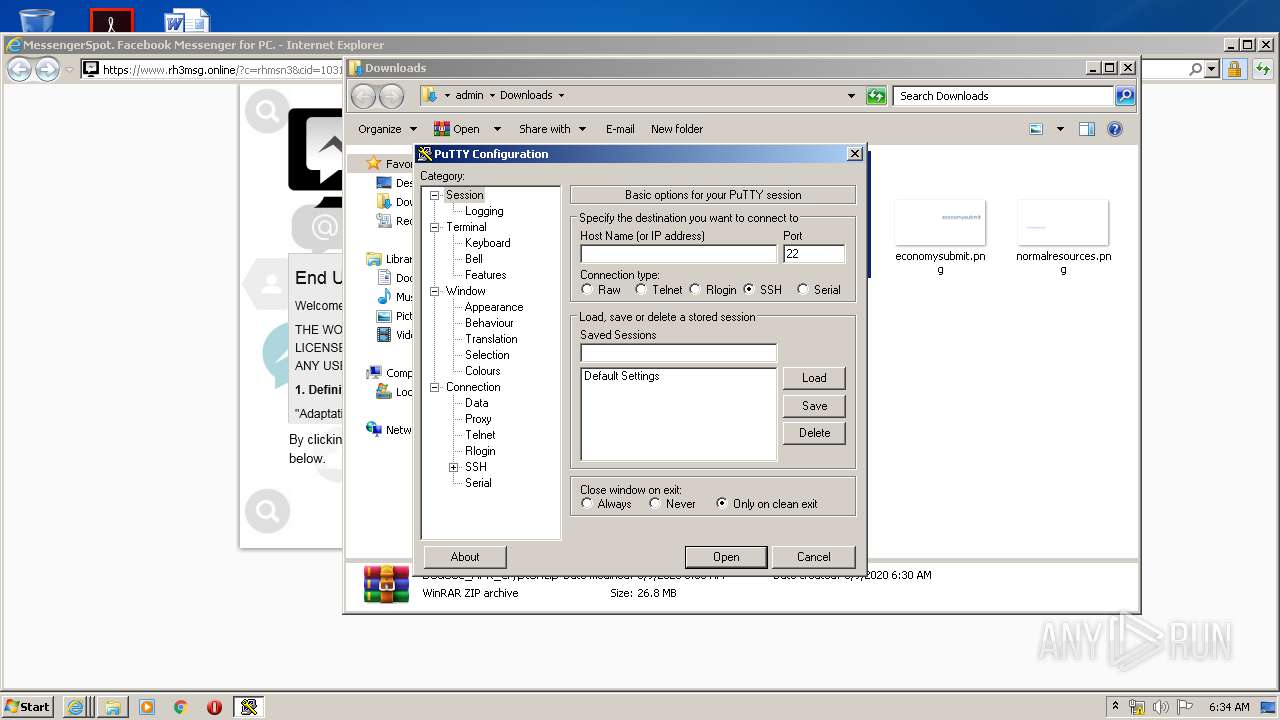Screen dimensions: 1280x720
Task: Select the Rlogin connection type radio button
Action: 695,290
